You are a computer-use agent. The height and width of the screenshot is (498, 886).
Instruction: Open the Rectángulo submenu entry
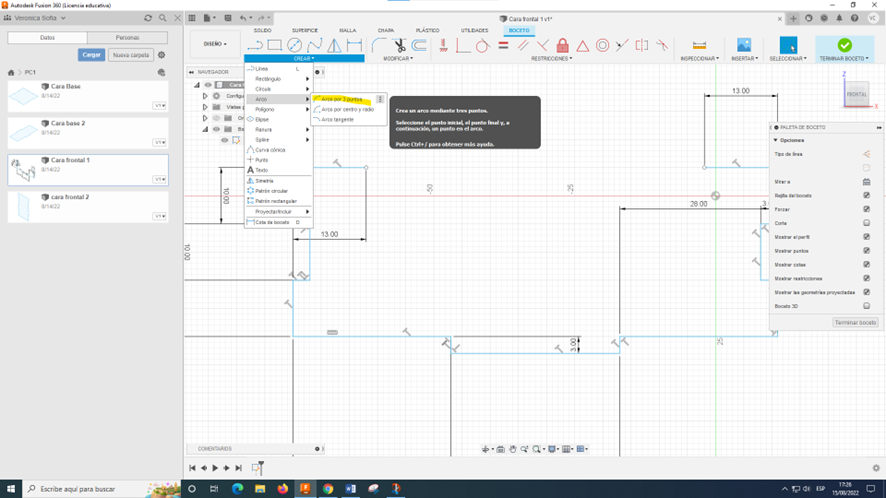tap(279, 79)
